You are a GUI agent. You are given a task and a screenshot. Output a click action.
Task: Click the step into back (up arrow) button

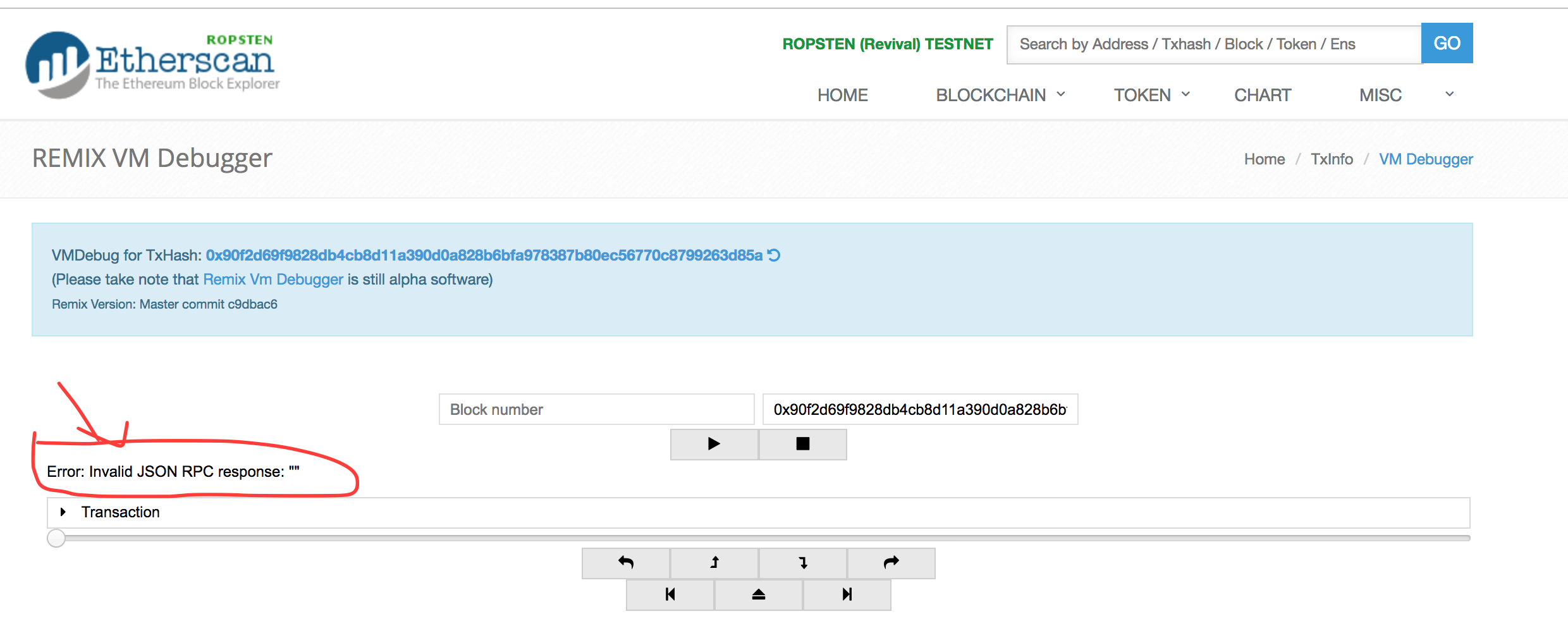(714, 563)
